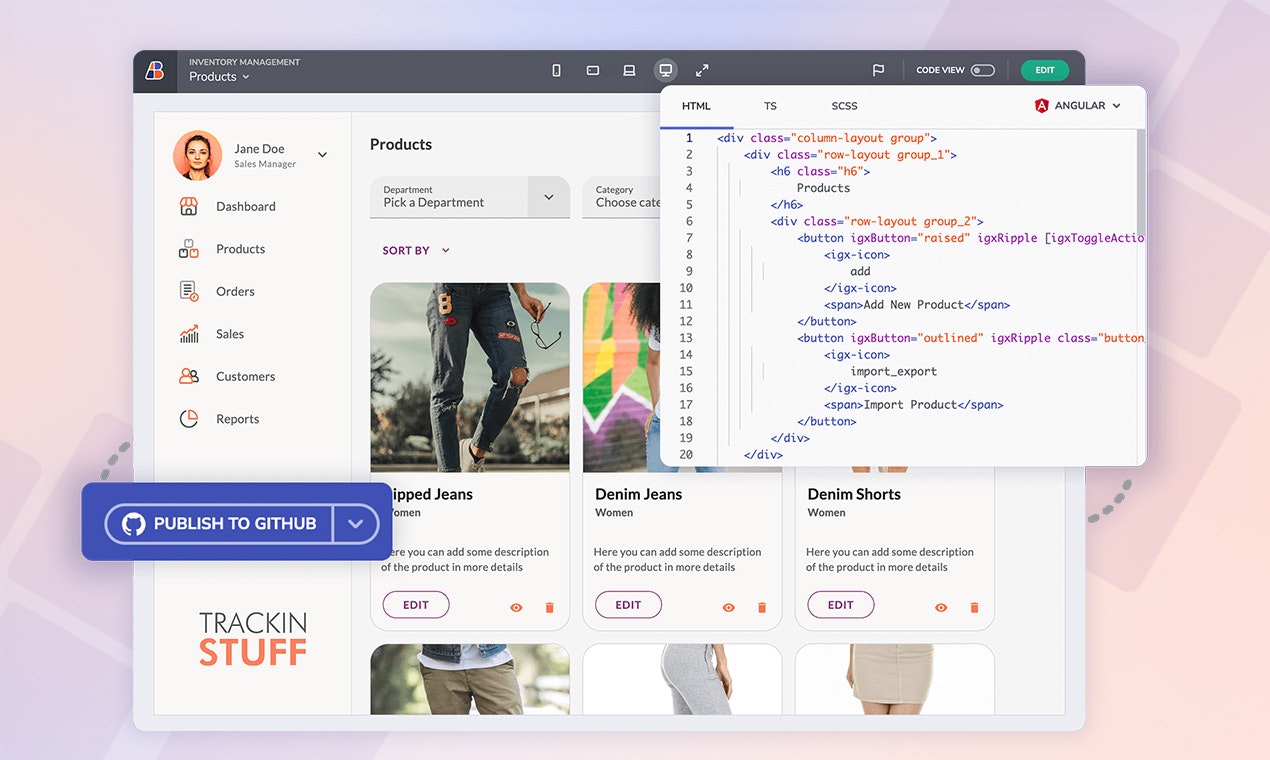Click line number 7 in code editor
1270x760 pixels.
click(689, 238)
